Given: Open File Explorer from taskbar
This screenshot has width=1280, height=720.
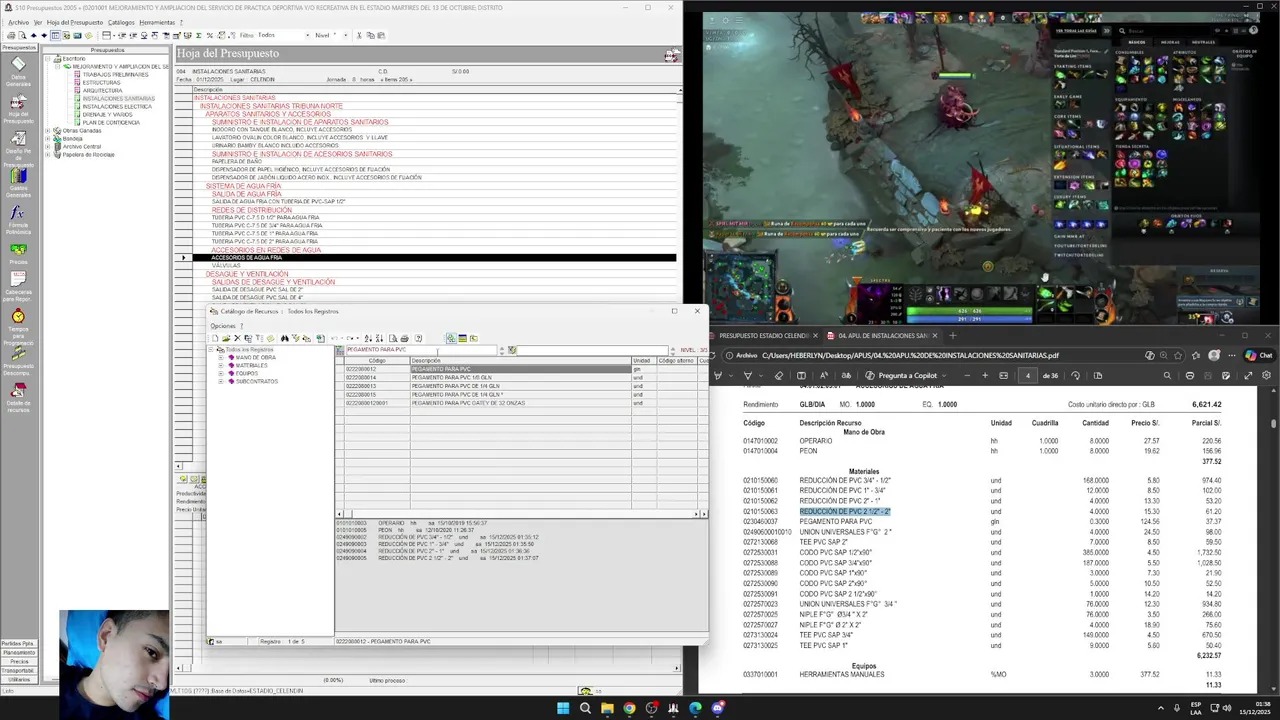Looking at the screenshot, I should pyautogui.click(x=607, y=708).
